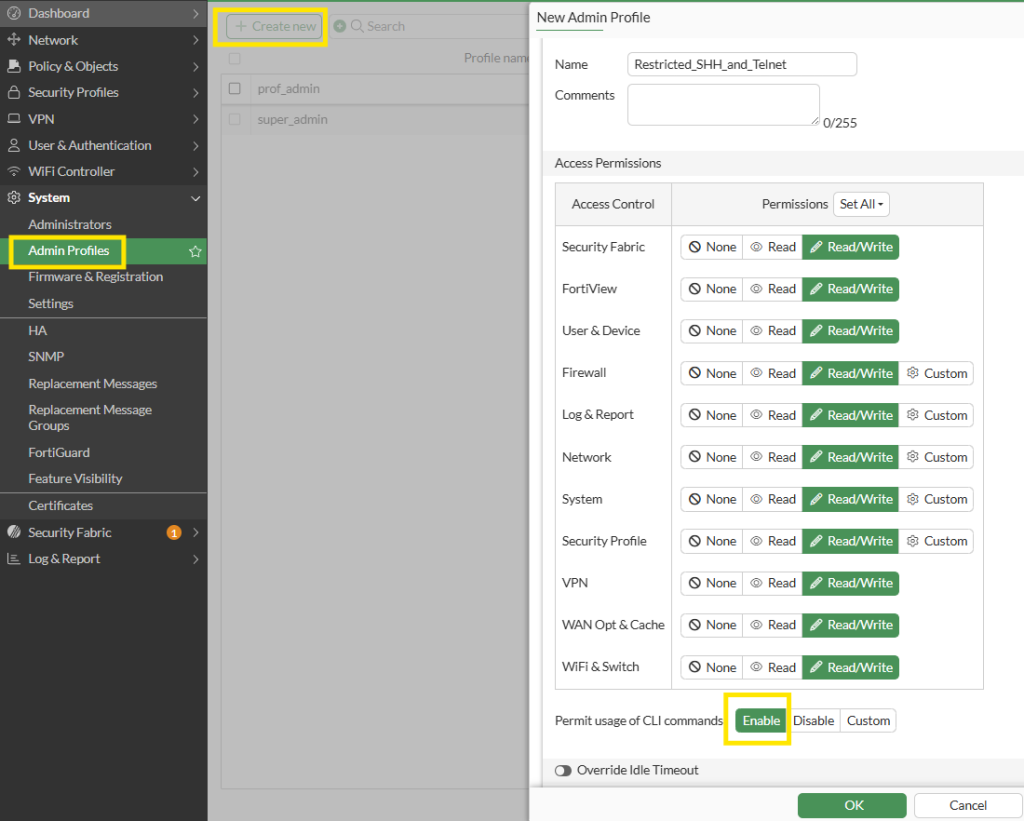Click the Dashboard gauge icon in sidebar
Image resolution: width=1024 pixels, height=821 pixels.
14,13
